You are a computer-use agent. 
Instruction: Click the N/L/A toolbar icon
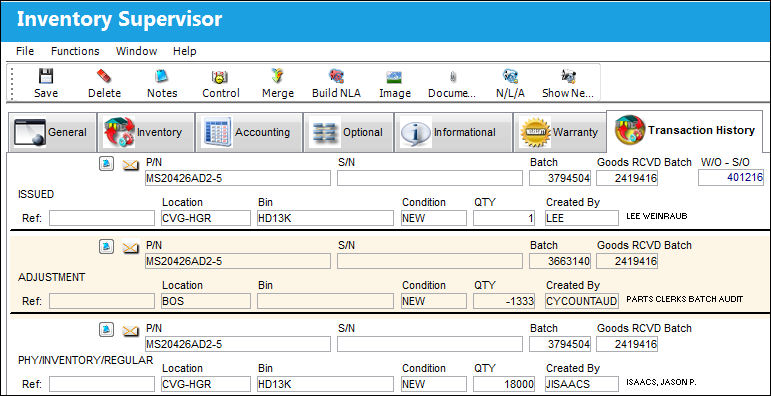(510, 76)
